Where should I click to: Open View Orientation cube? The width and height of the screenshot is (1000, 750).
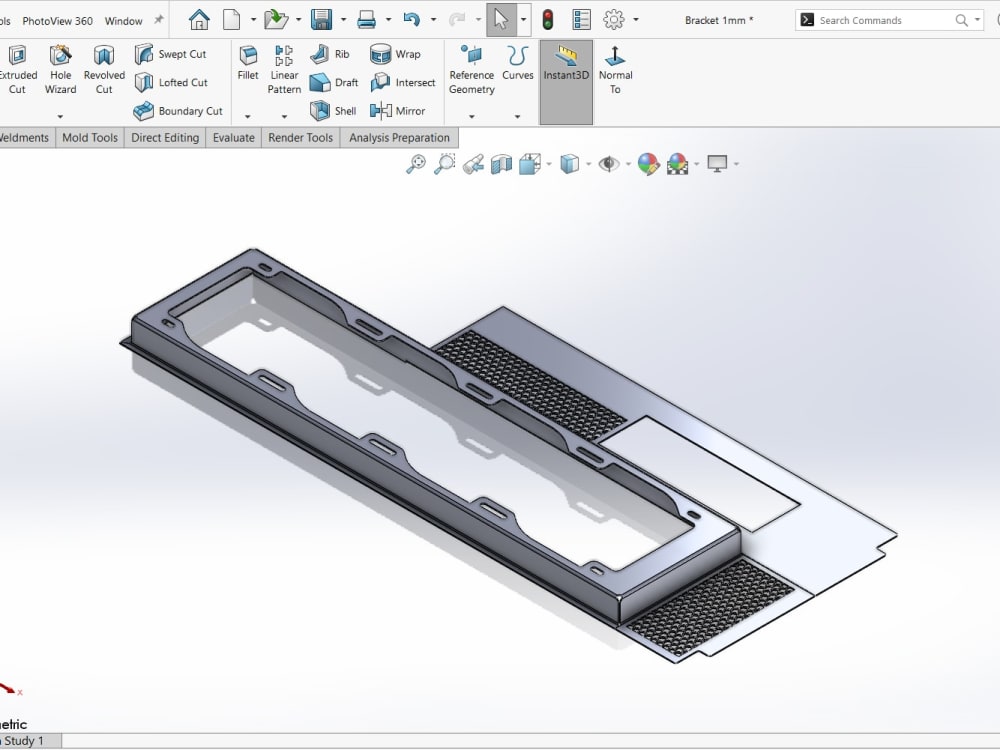[x=530, y=165]
